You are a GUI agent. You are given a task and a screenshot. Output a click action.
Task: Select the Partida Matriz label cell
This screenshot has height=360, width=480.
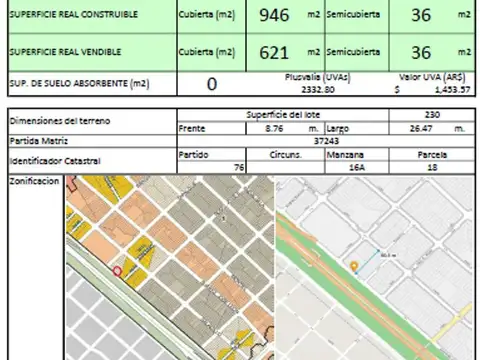click(x=92, y=141)
